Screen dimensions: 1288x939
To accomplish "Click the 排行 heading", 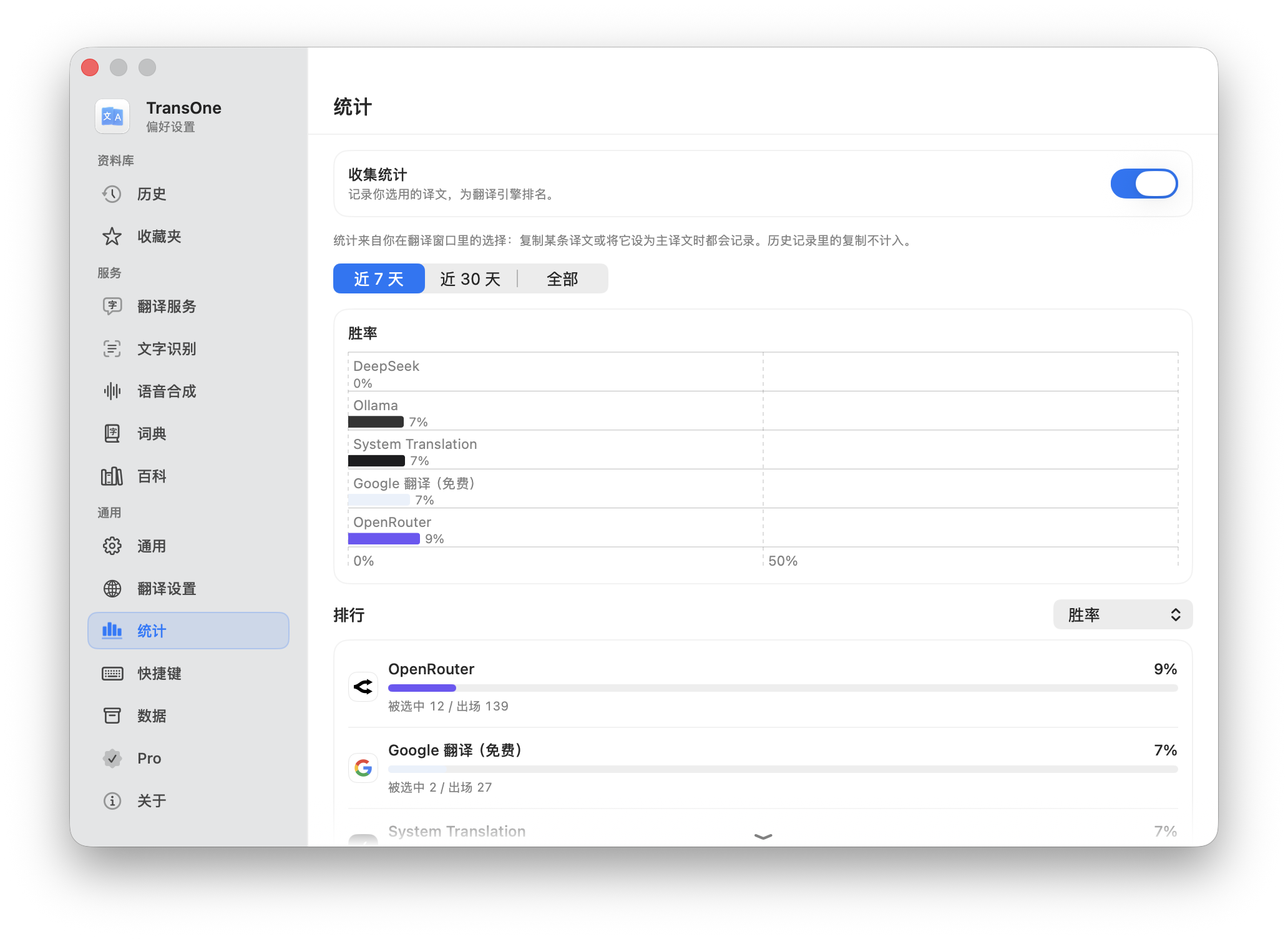I will point(349,615).
